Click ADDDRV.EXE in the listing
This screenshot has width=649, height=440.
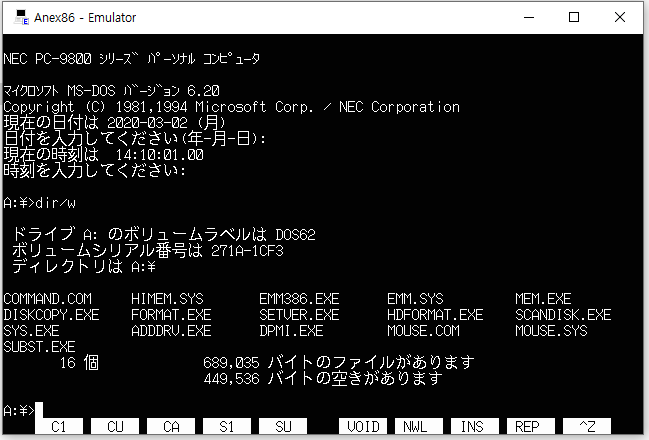point(171,331)
